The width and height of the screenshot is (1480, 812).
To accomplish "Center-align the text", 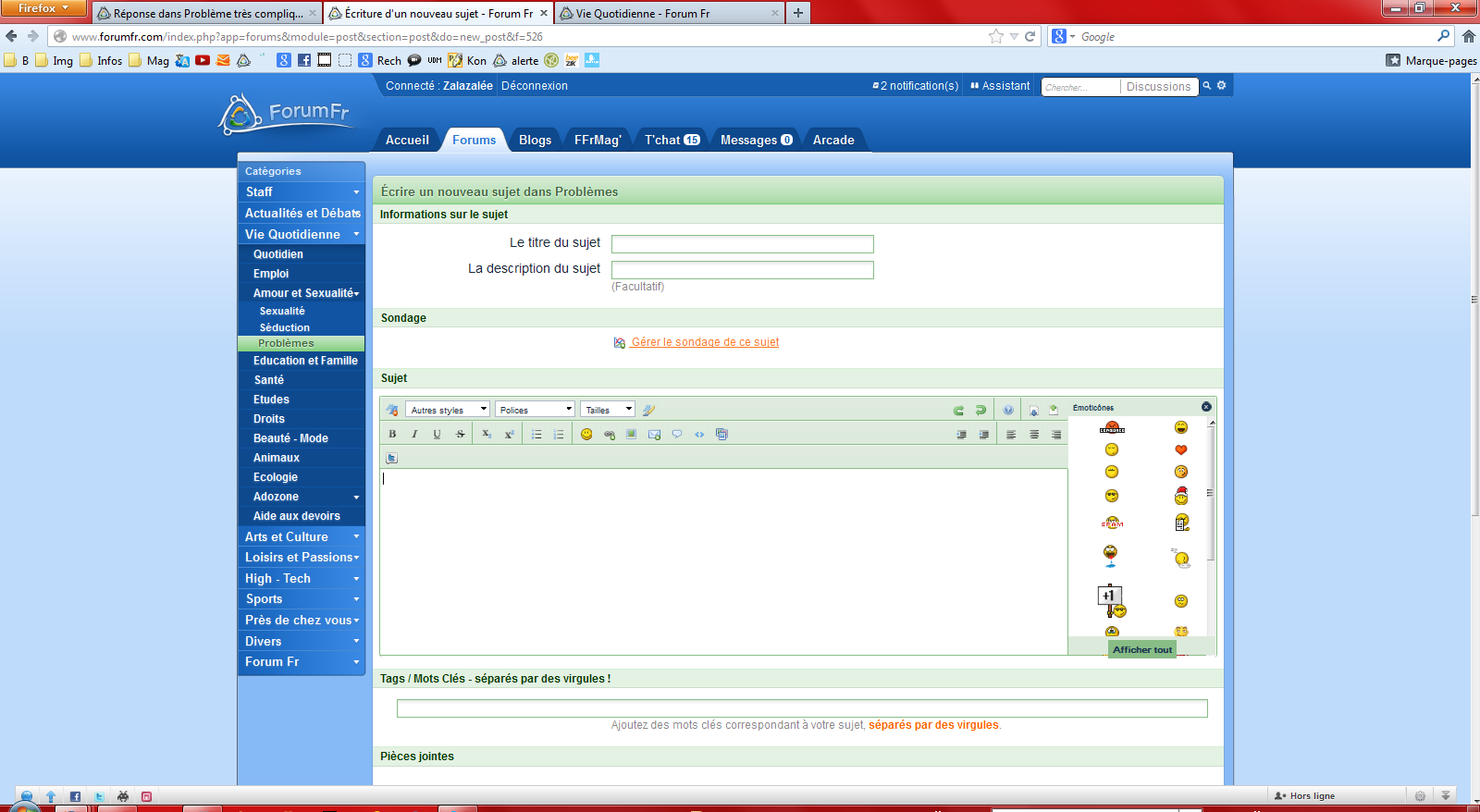I will click(x=1034, y=434).
